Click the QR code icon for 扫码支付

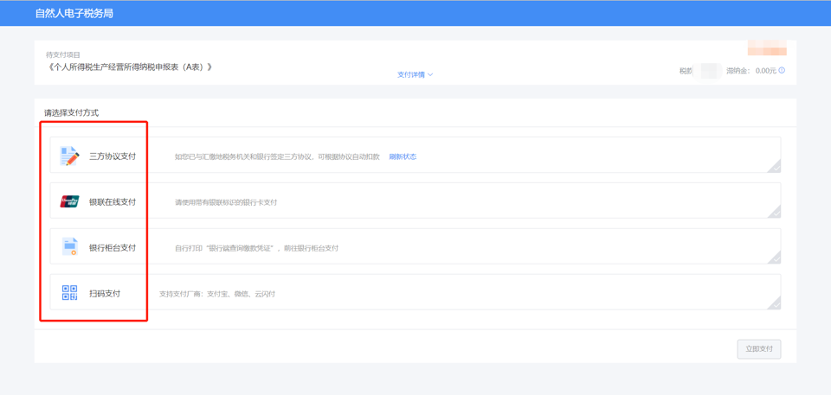coord(70,292)
